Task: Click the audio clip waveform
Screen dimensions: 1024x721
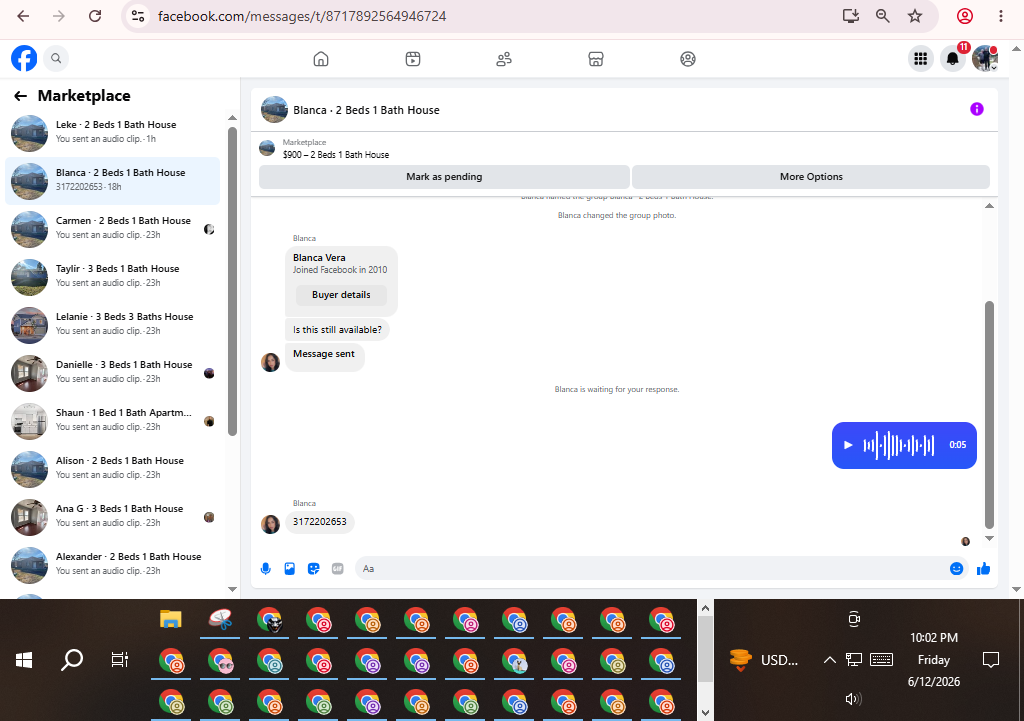Action: [x=899, y=445]
